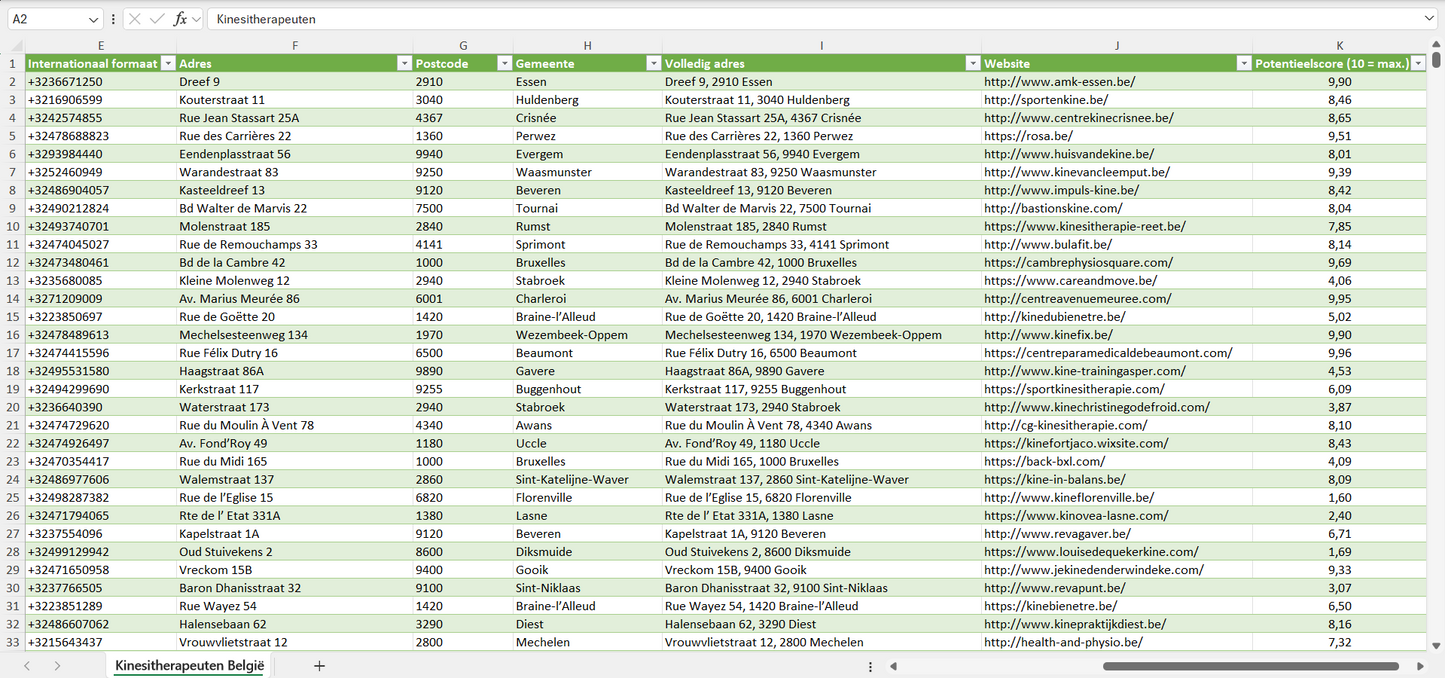
Task: Click the Enter checkmark icon in formula bar
Action: point(157,19)
